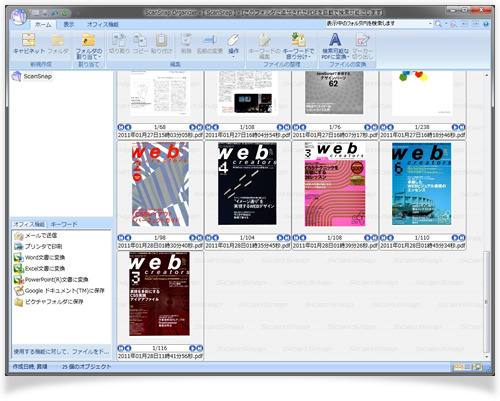The height and width of the screenshot is (401, 500).
Task: Click filename 2011年01月27日15時03分05秒.pdf
Action: click(x=160, y=135)
